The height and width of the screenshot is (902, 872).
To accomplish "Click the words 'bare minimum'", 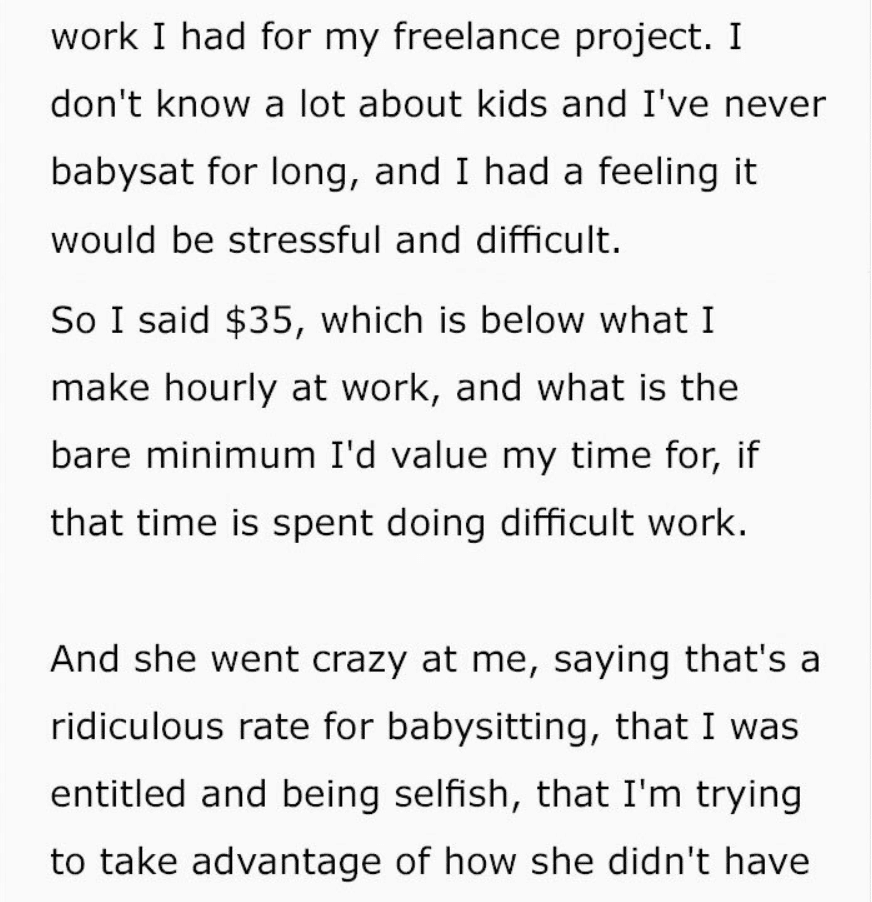I will coord(183,455).
